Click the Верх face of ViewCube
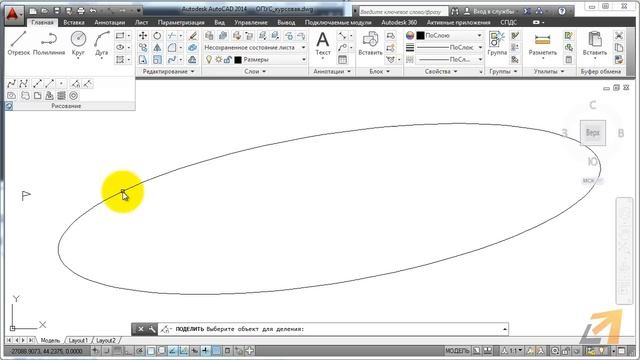Viewport: 640px width, 360px height. (x=593, y=133)
